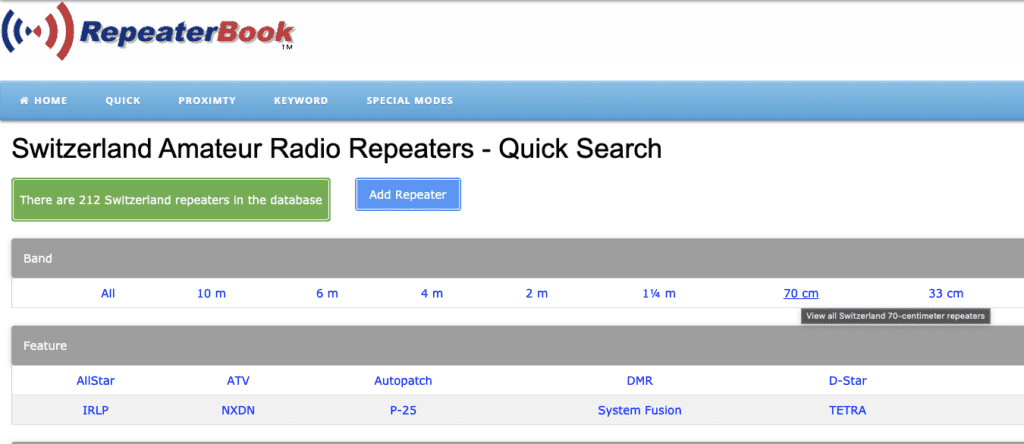Show DMR repeaters

639,381
